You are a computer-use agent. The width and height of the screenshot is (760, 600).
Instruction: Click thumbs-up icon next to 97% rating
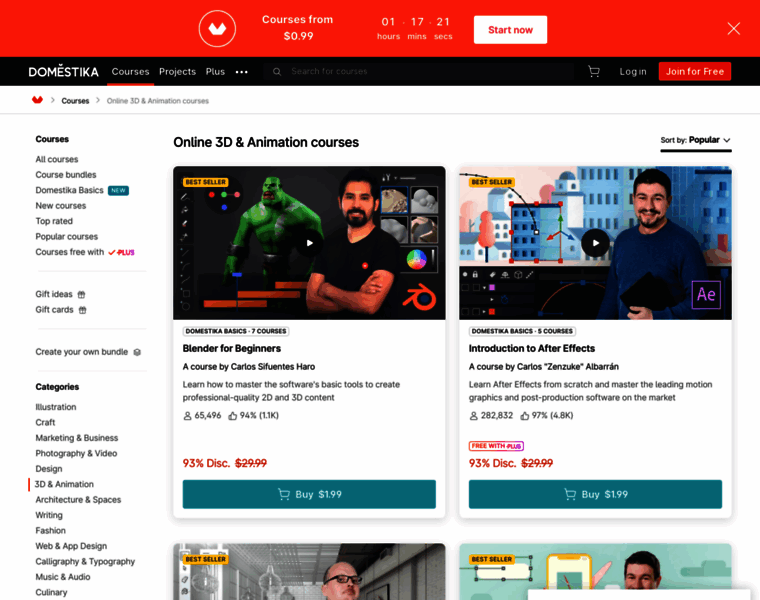click(524, 416)
